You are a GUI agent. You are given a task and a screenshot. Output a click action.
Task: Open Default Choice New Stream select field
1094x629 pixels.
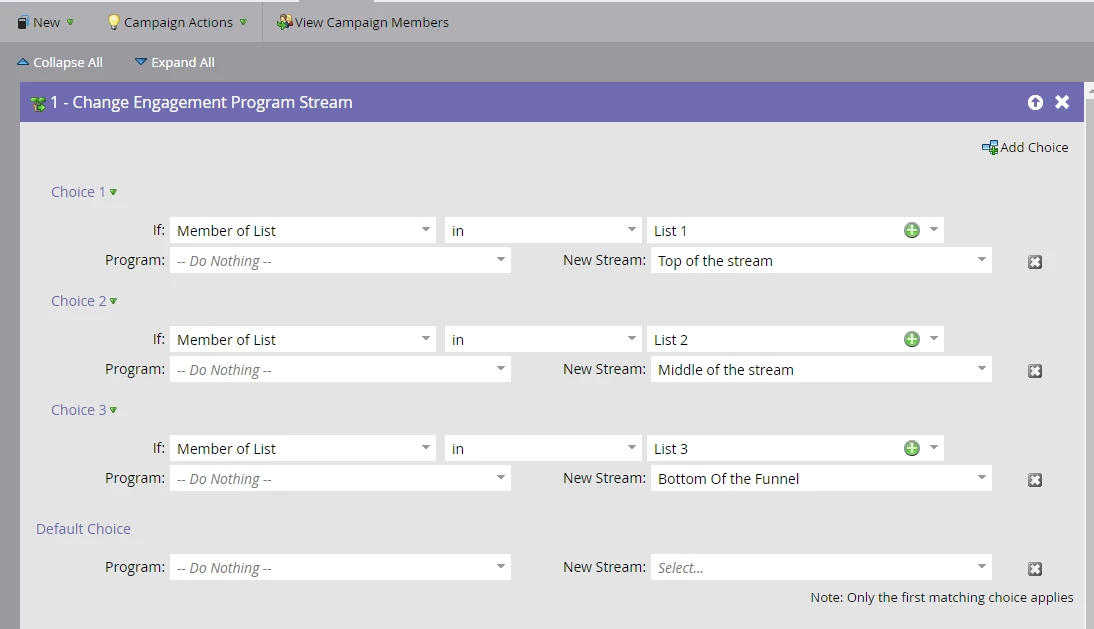[821, 567]
